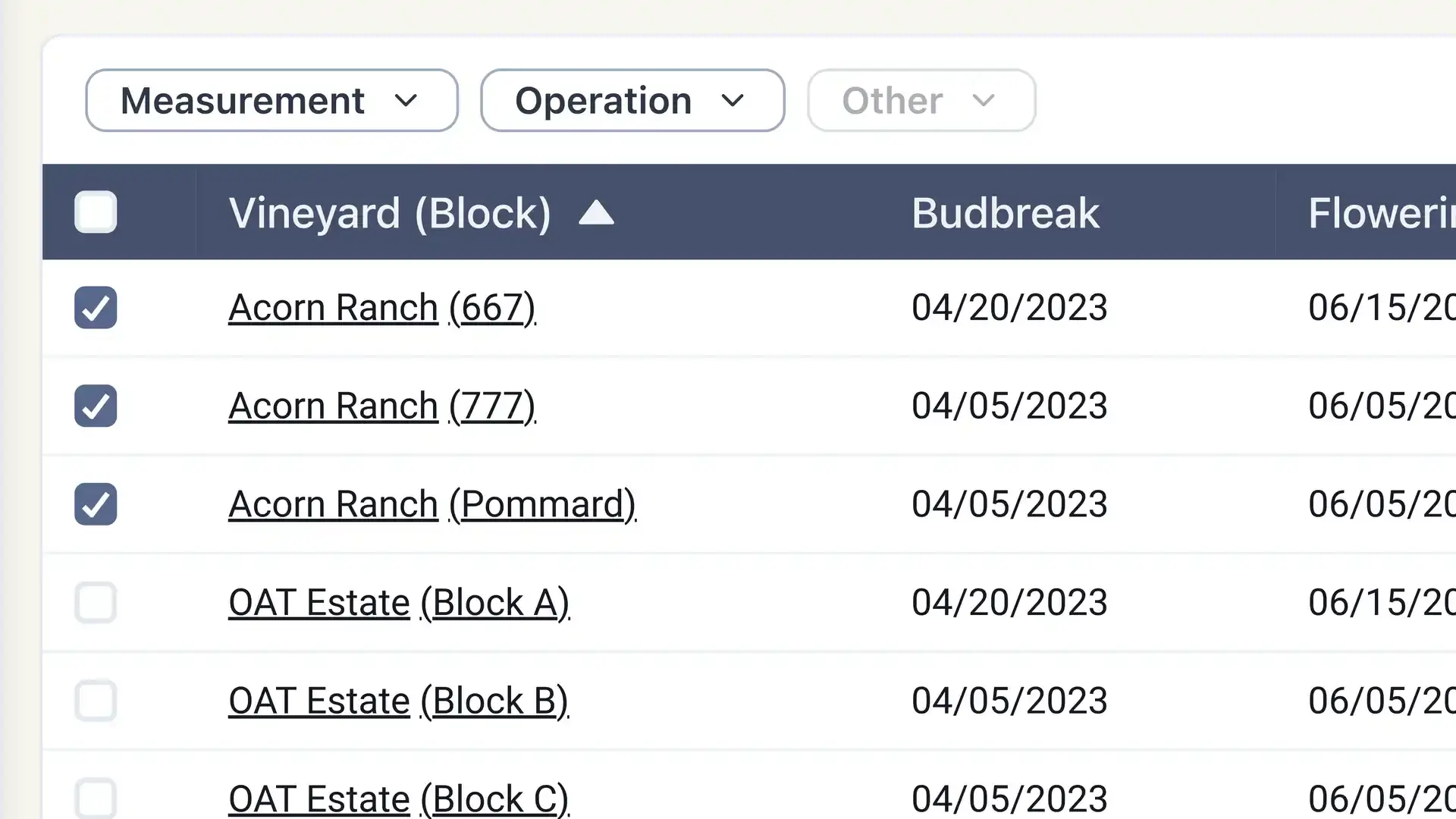Viewport: 1456px width, 819px height.
Task: Expand the Operation dropdown filter
Action: (x=631, y=100)
